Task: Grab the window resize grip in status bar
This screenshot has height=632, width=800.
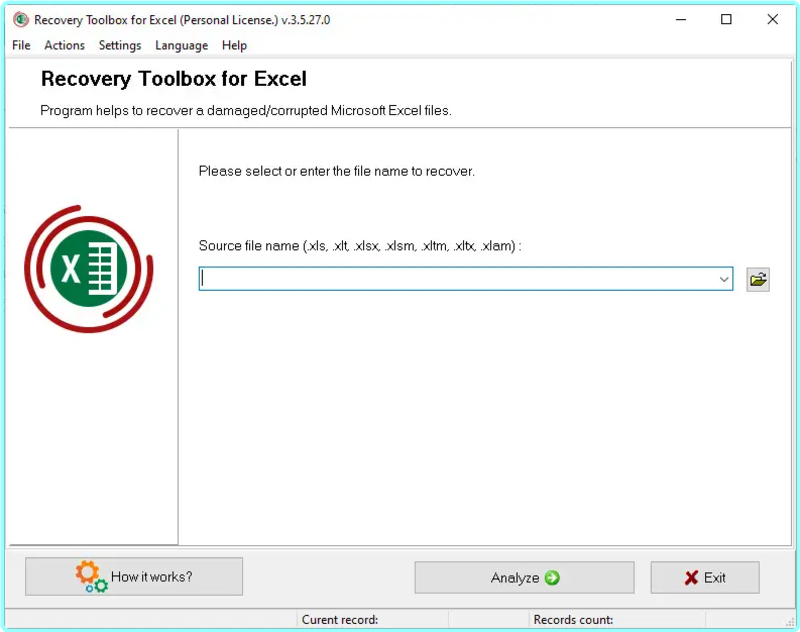Action: [x=790, y=622]
